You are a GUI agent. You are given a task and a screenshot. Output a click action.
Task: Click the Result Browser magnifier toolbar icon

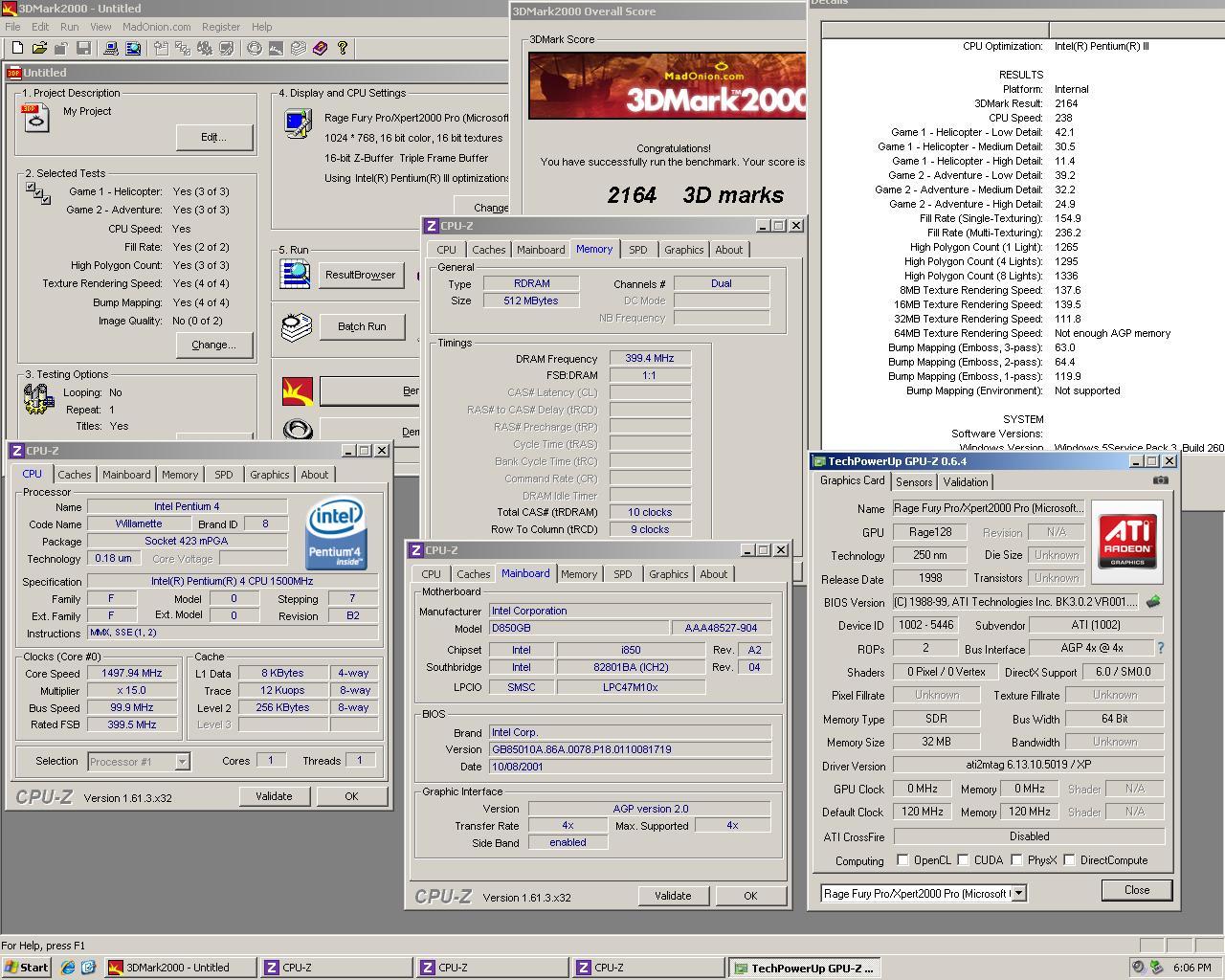click(133, 48)
